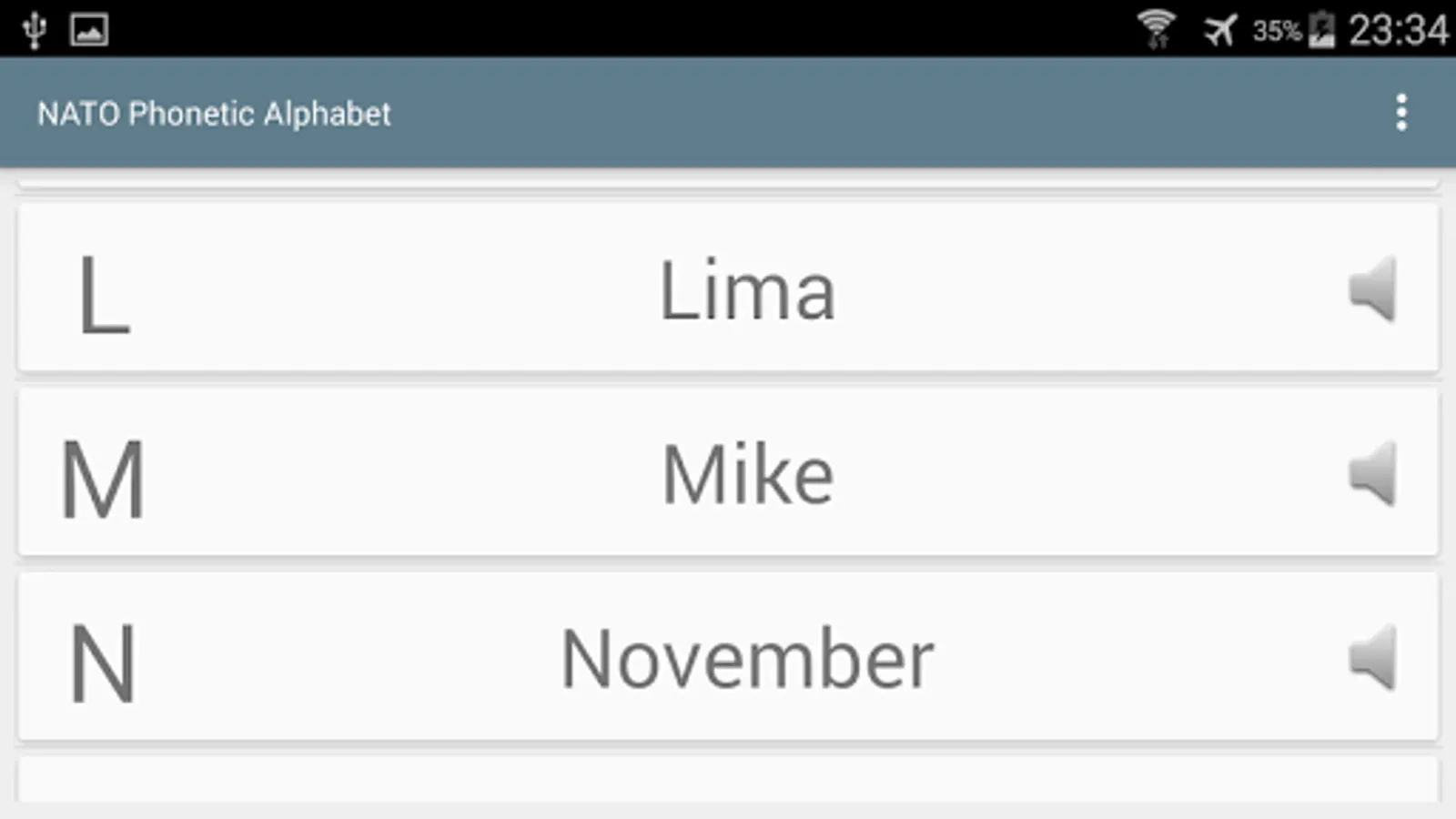Play Lima pronunciation speaker icon

click(1372, 289)
